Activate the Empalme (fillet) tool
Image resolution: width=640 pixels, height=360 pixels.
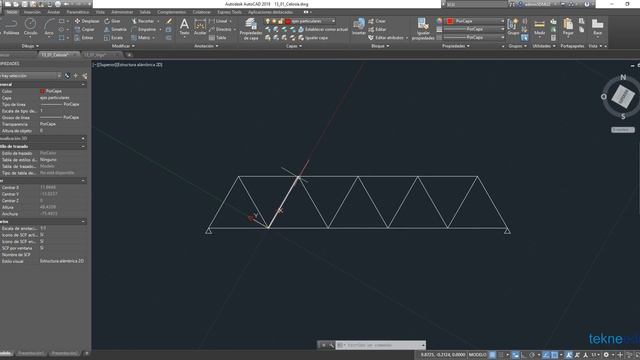(144, 29)
